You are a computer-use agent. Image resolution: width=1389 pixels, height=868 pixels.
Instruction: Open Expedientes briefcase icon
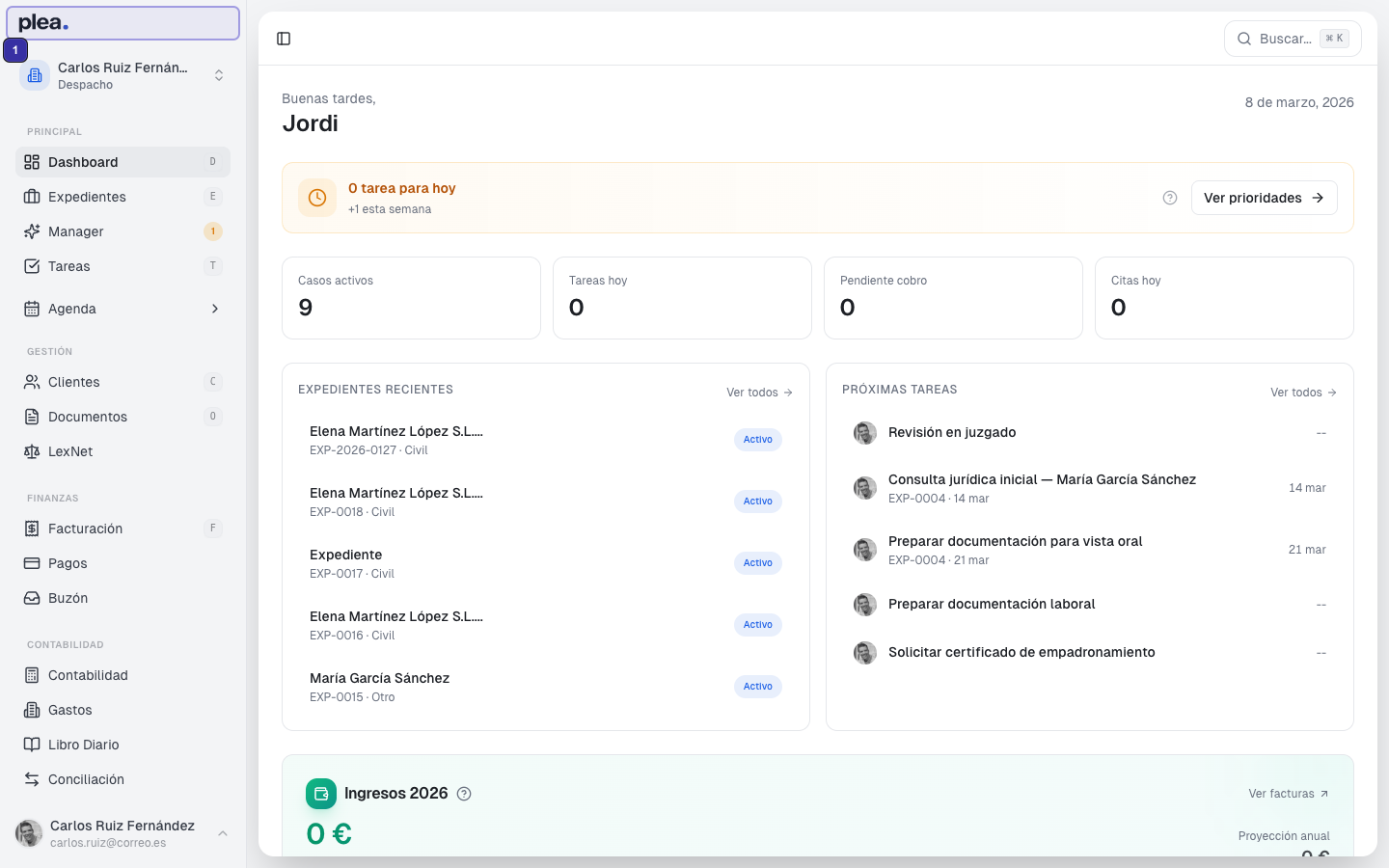point(32,197)
